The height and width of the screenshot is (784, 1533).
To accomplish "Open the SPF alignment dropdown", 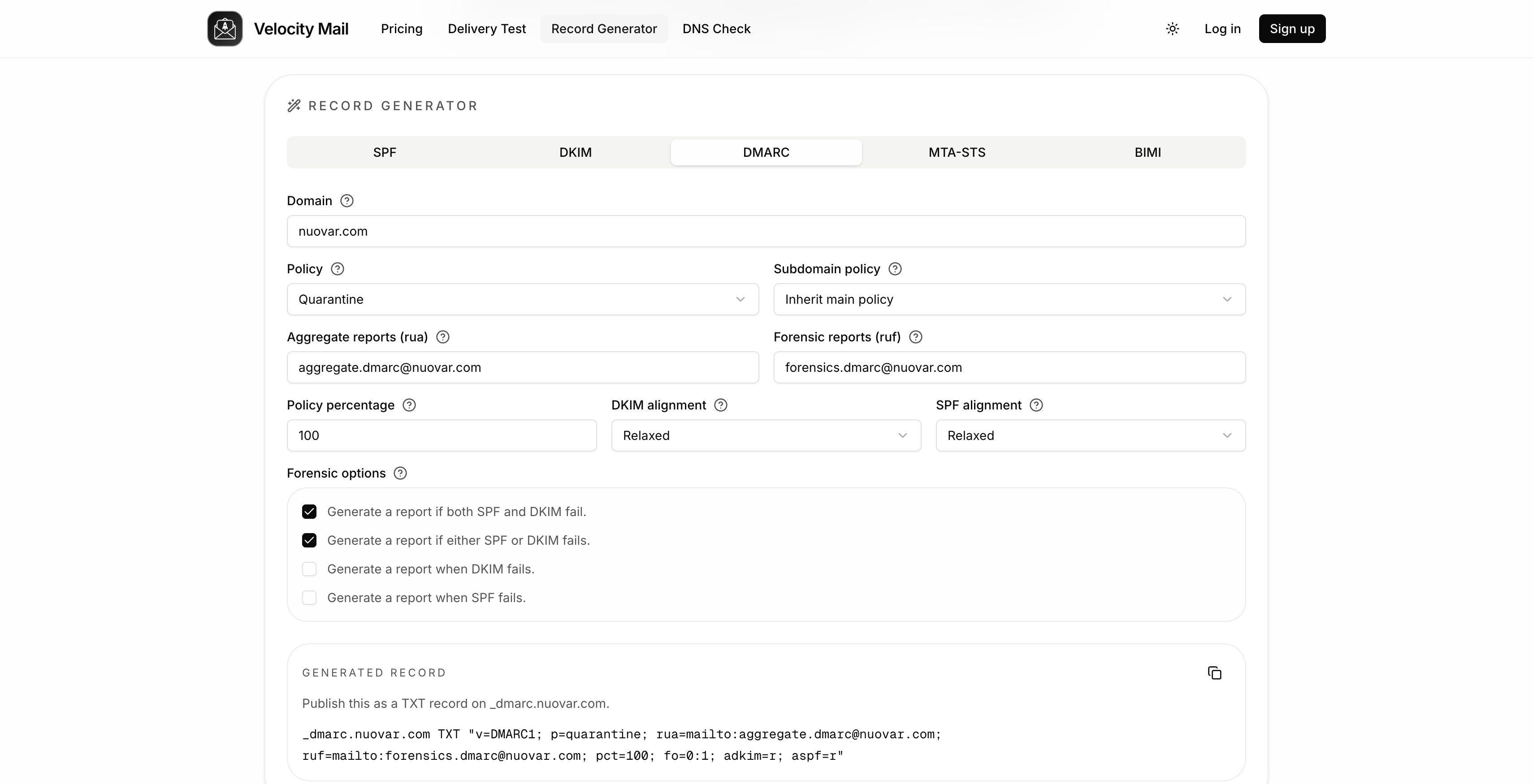I will (1090, 435).
